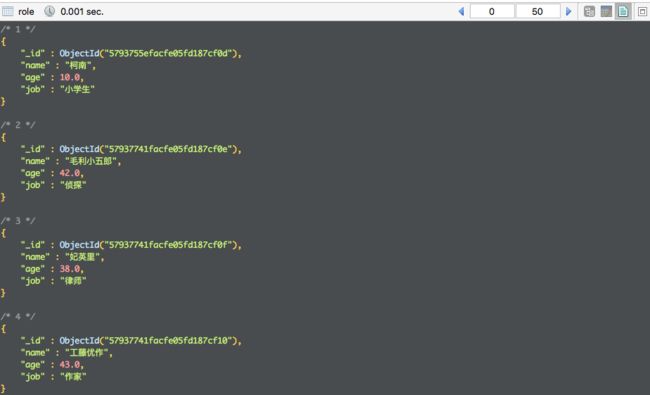Click the name value "毛利小五郎"
This screenshot has height=395, width=650.
pos(91,161)
